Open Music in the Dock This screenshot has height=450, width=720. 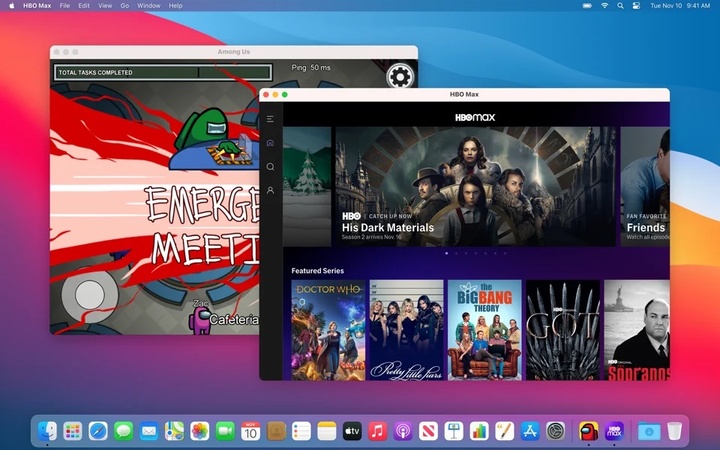click(x=377, y=431)
